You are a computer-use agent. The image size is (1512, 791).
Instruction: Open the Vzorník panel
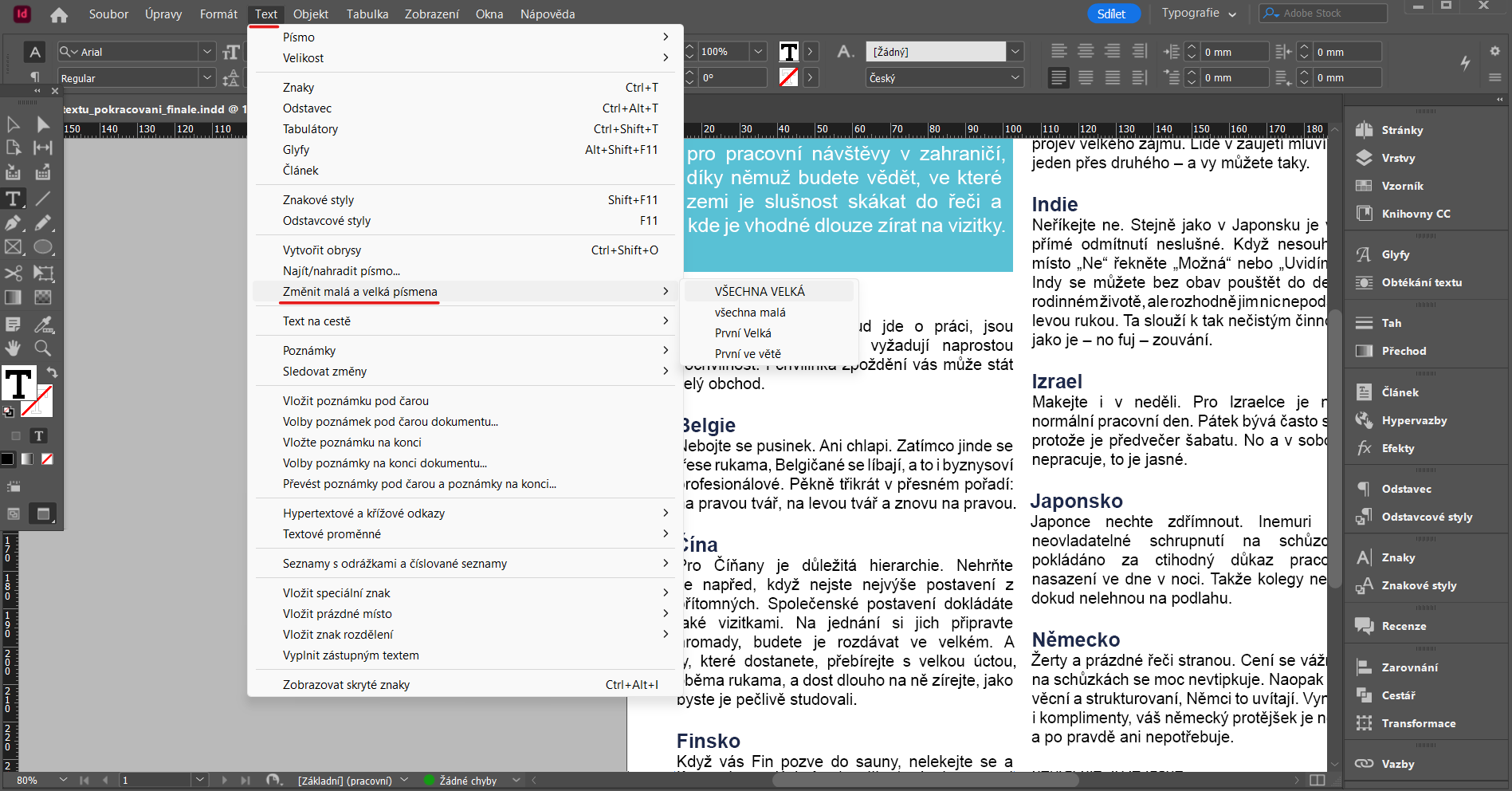click(1403, 185)
